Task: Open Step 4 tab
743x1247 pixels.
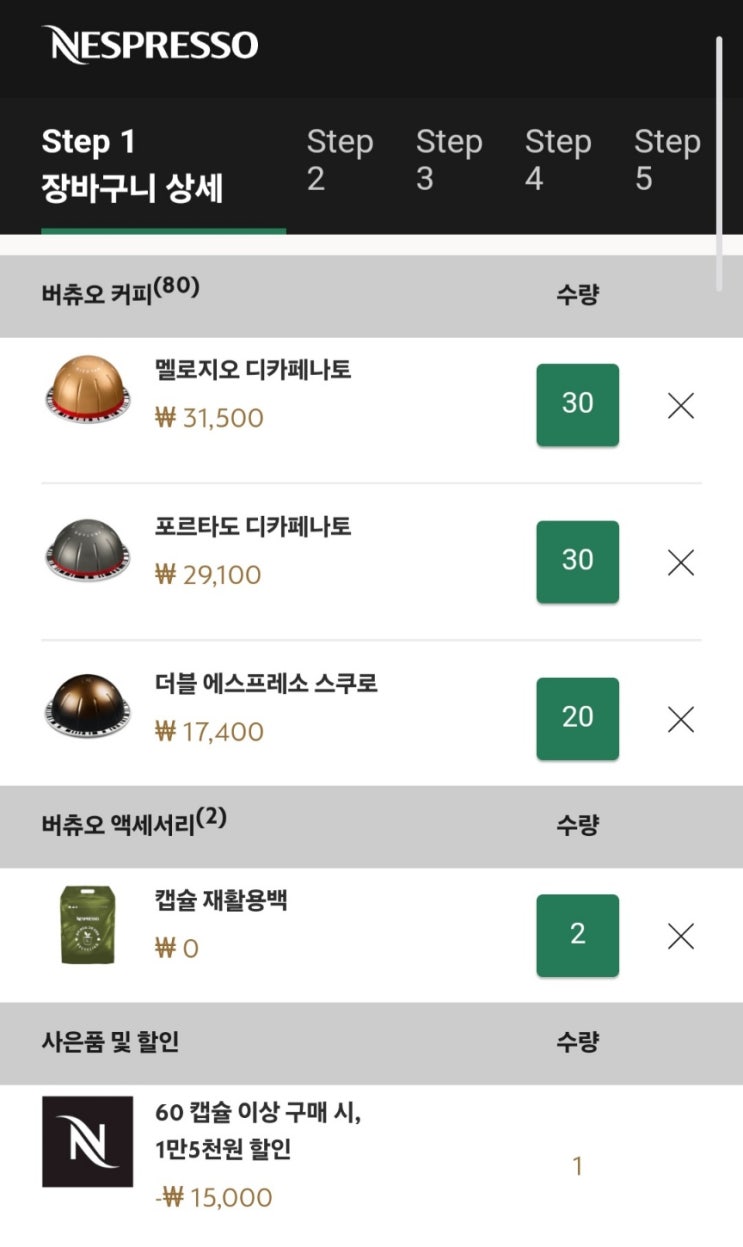Action: point(557,160)
